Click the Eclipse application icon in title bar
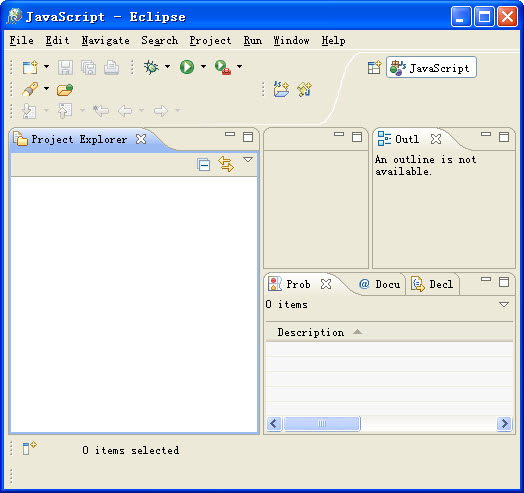 [14, 16]
